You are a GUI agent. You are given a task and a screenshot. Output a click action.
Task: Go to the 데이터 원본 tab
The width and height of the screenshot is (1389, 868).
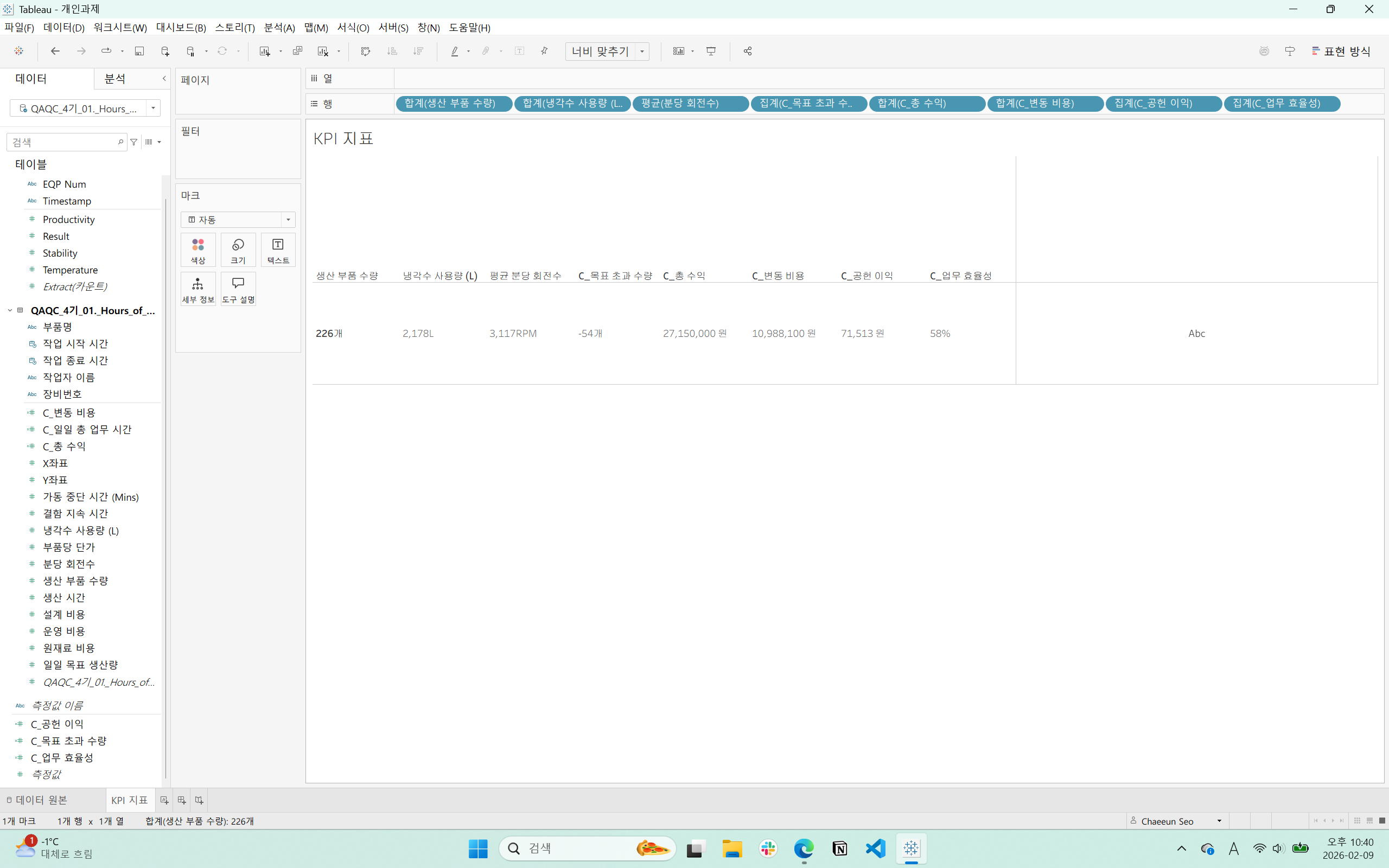(x=37, y=800)
